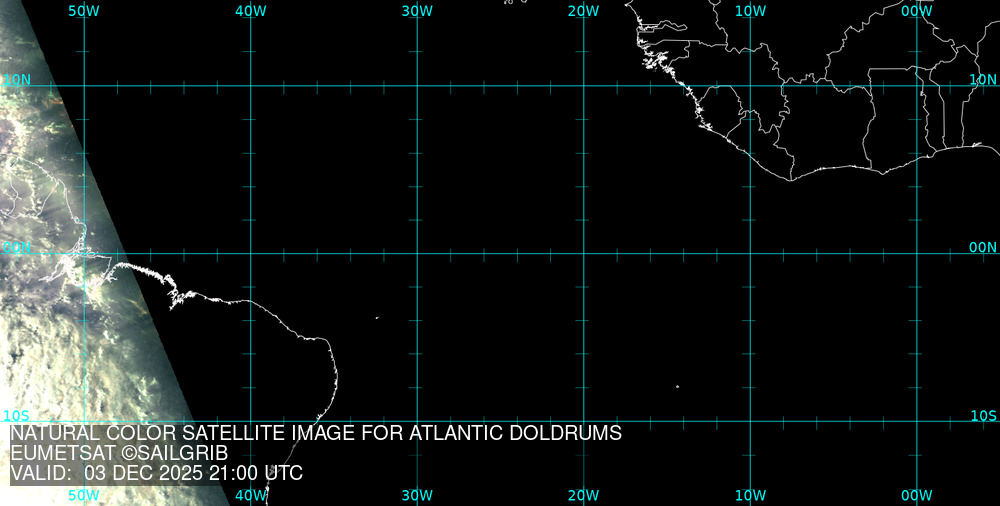This screenshot has height=506, width=1000.
Task: Click the 10W longitude label at bottom
Action: click(x=750, y=495)
